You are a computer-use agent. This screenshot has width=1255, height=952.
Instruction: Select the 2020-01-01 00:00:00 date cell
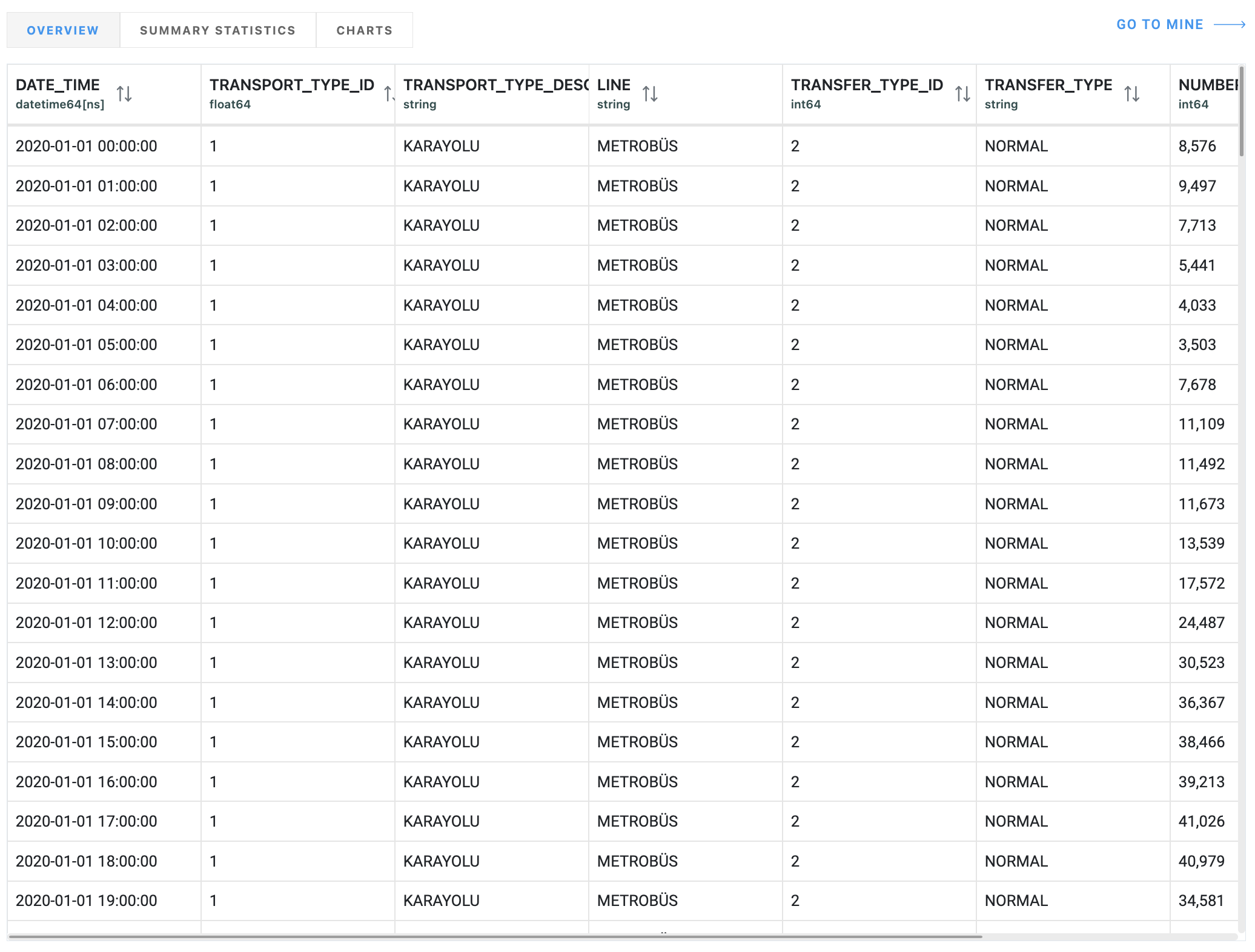[87, 146]
